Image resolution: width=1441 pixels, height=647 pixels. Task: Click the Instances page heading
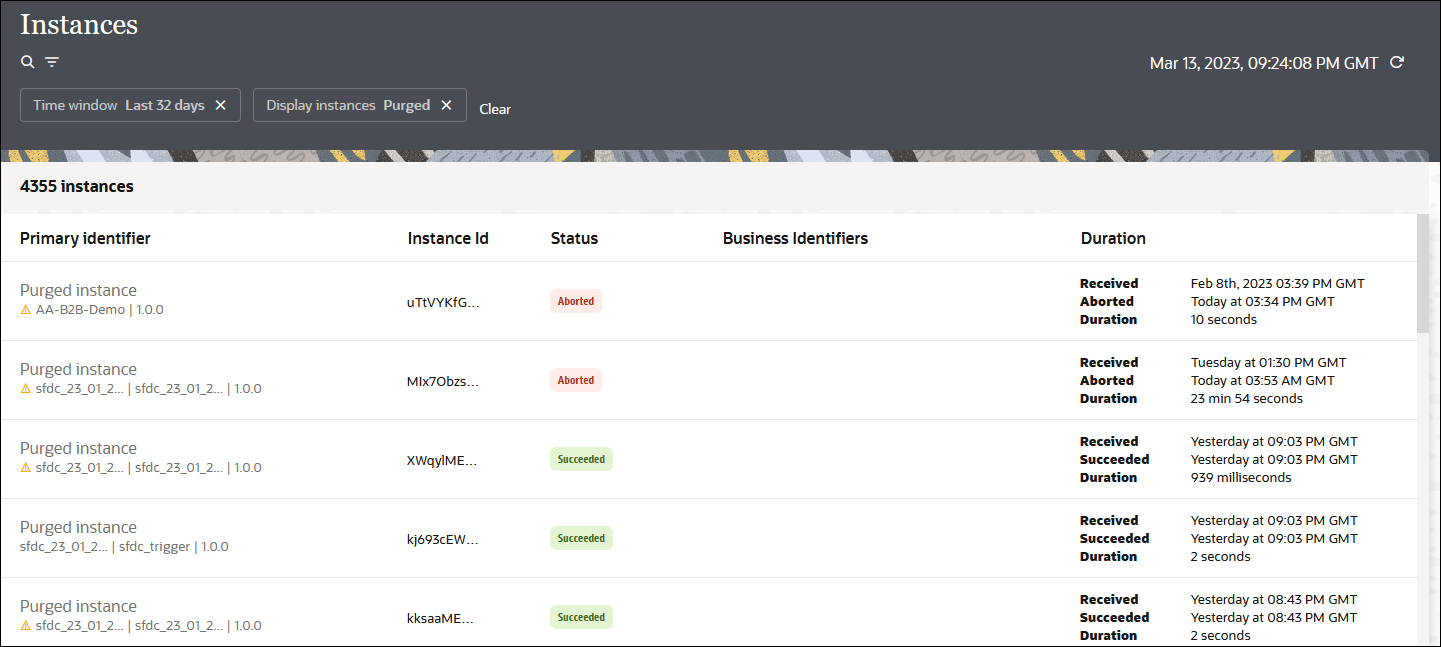click(x=79, y=25)
